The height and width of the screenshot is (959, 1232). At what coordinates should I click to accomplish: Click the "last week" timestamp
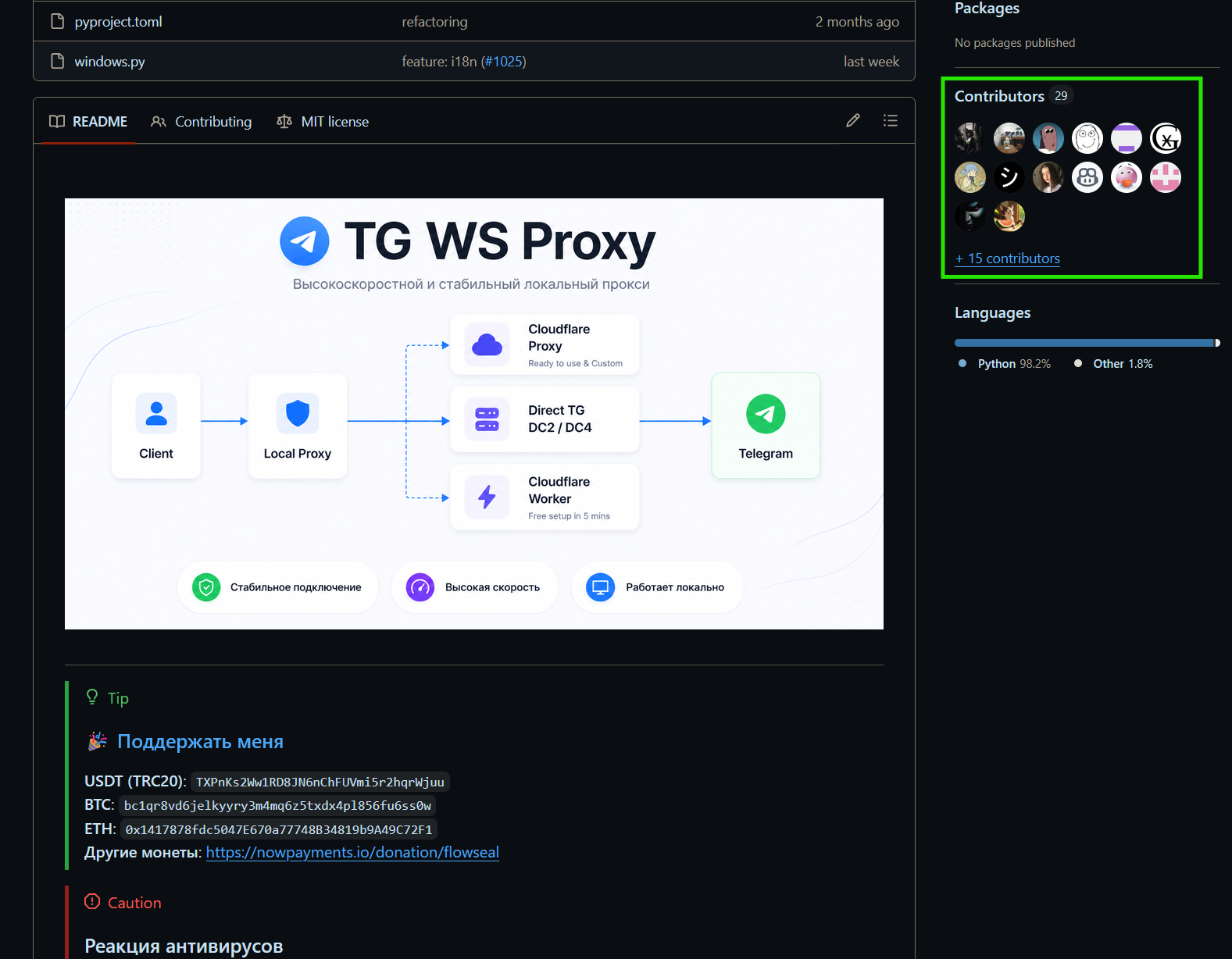pyautogui.click(x=871, y=62)
